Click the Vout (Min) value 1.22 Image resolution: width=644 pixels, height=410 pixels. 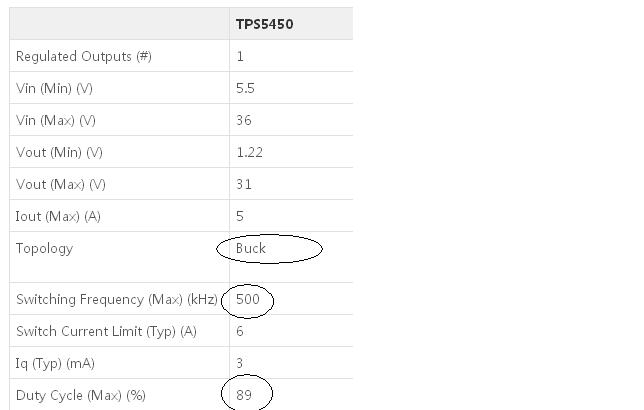coord(248,152)
